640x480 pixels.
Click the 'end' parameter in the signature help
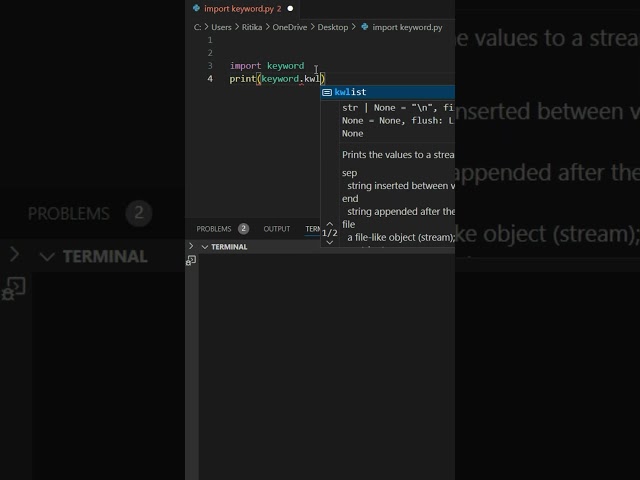(x=350, y=199)
